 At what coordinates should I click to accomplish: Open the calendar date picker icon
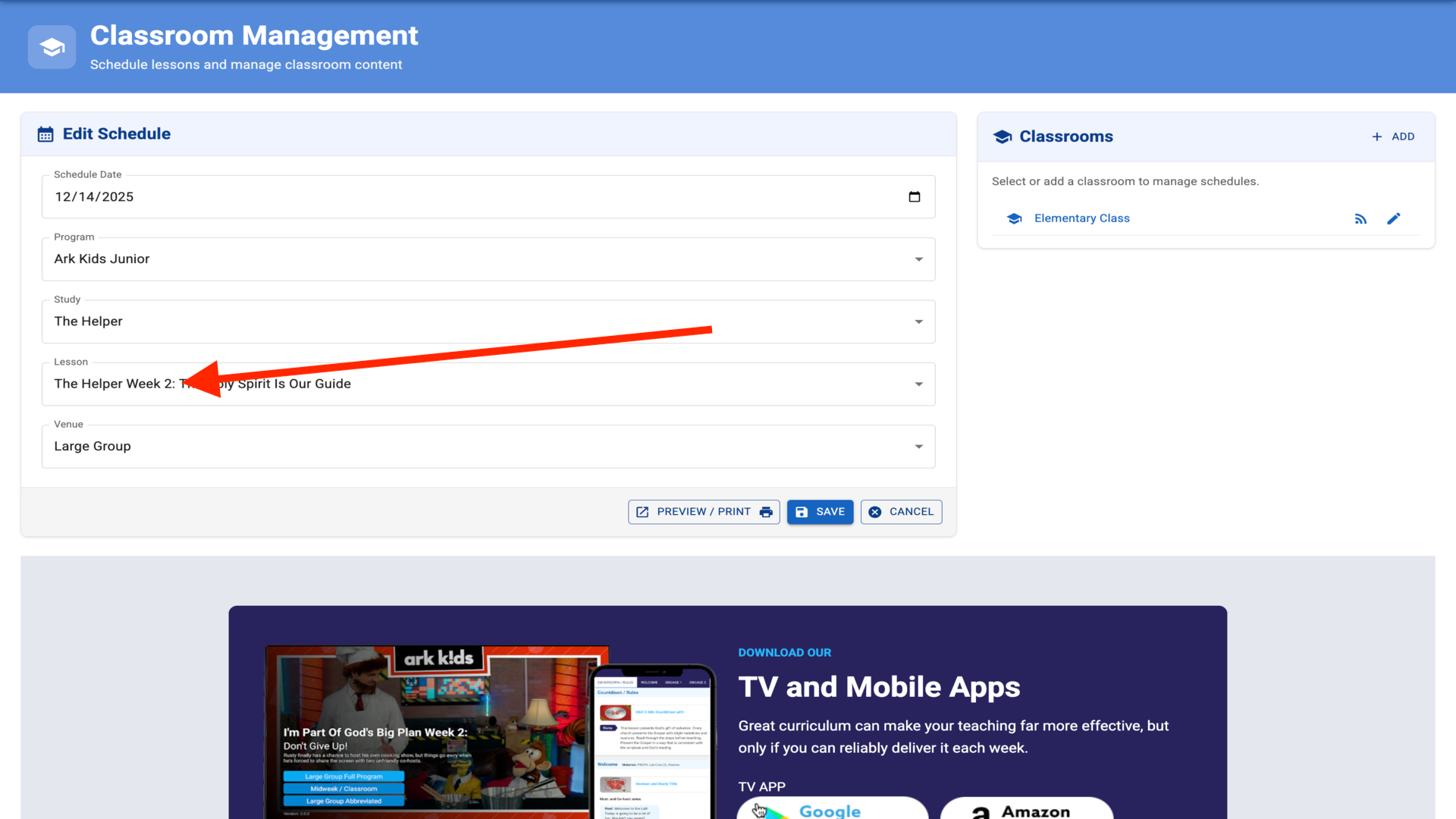coord(915,197)
